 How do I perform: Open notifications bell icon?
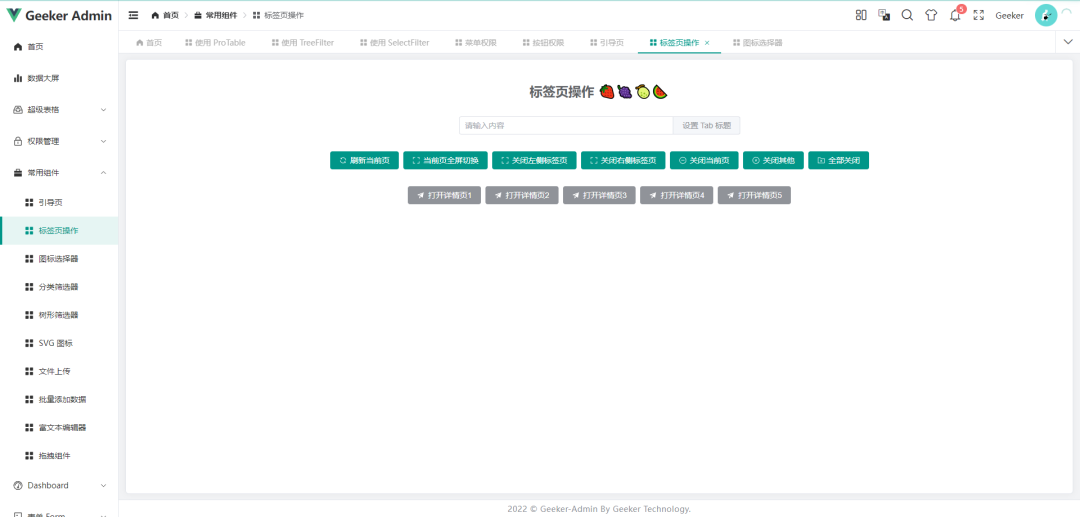tap(955, 16)
